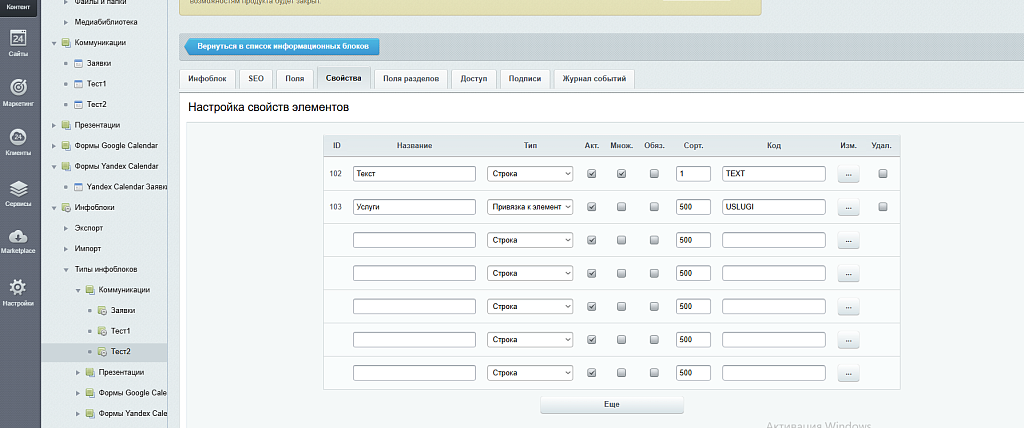Enable Обяз. checkbox for Услуги property
The image size is (1024, 428).
click(x=654, y=207)
